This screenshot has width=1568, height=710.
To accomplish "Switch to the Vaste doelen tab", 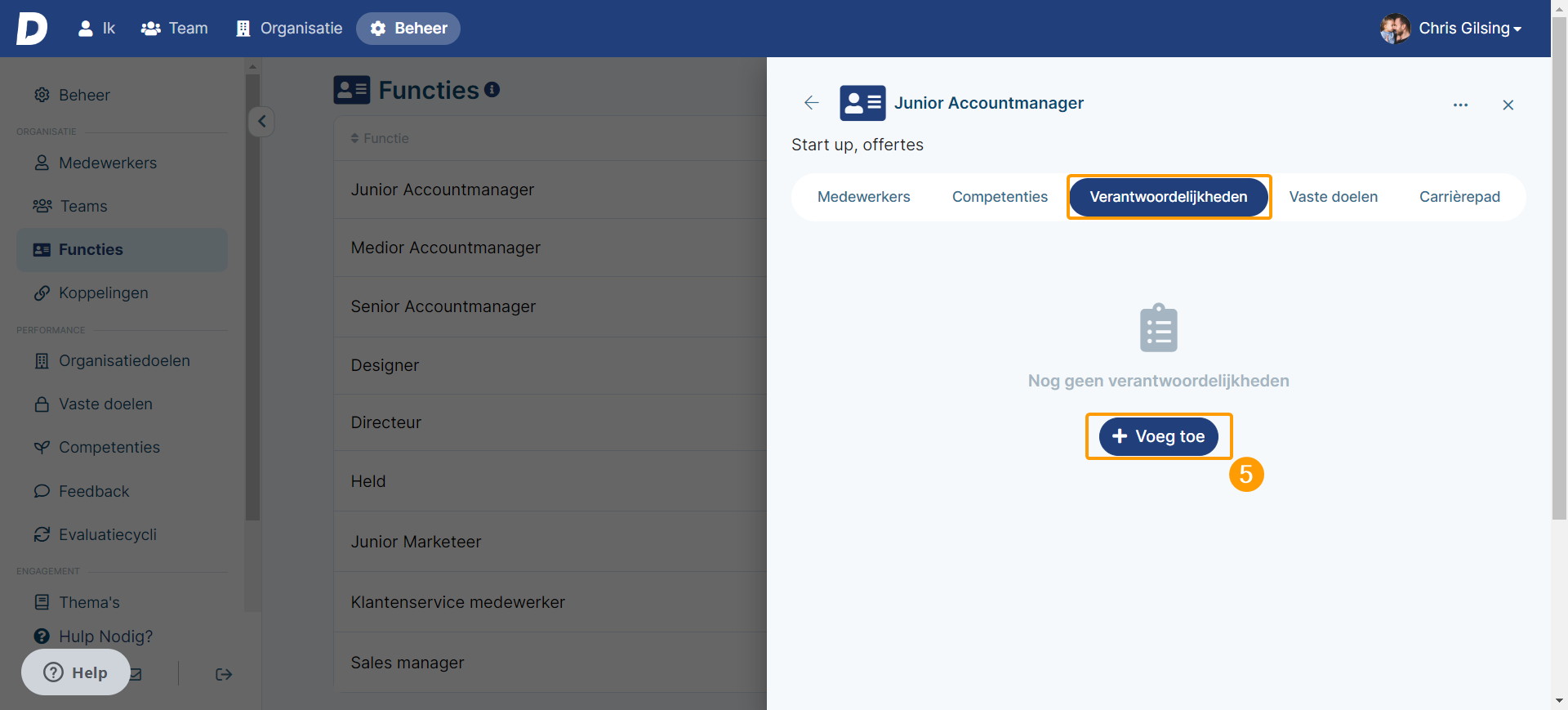I will coord(1333,197).
